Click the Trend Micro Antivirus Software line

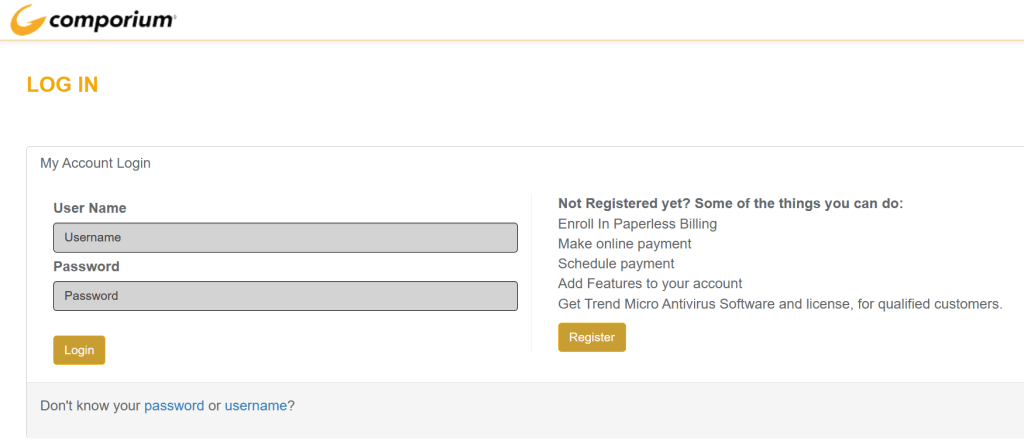[780, 304]
